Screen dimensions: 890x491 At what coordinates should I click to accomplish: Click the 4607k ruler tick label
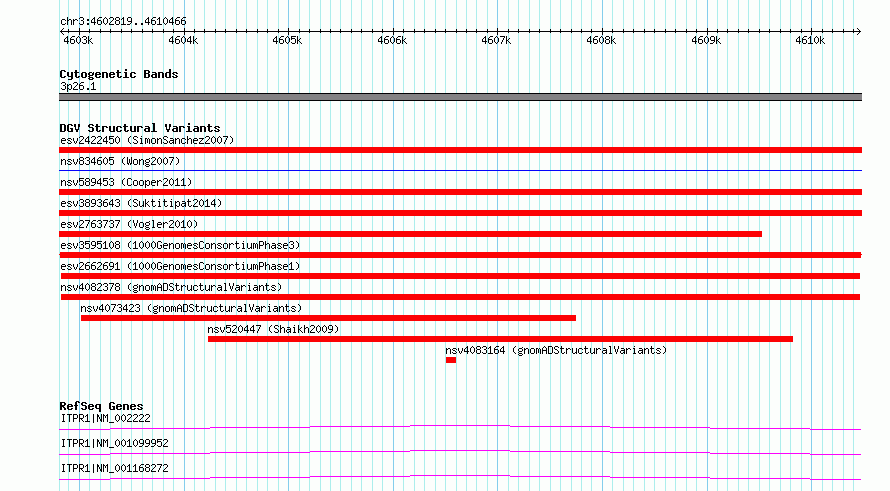(x=496, y=40)
